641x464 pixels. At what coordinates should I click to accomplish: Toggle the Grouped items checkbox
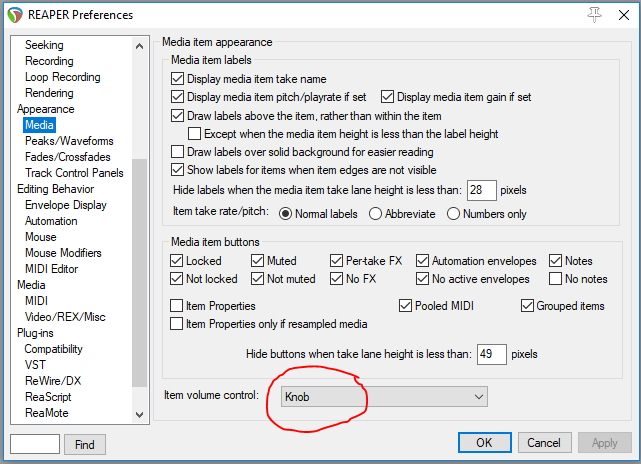coord(527,305)
